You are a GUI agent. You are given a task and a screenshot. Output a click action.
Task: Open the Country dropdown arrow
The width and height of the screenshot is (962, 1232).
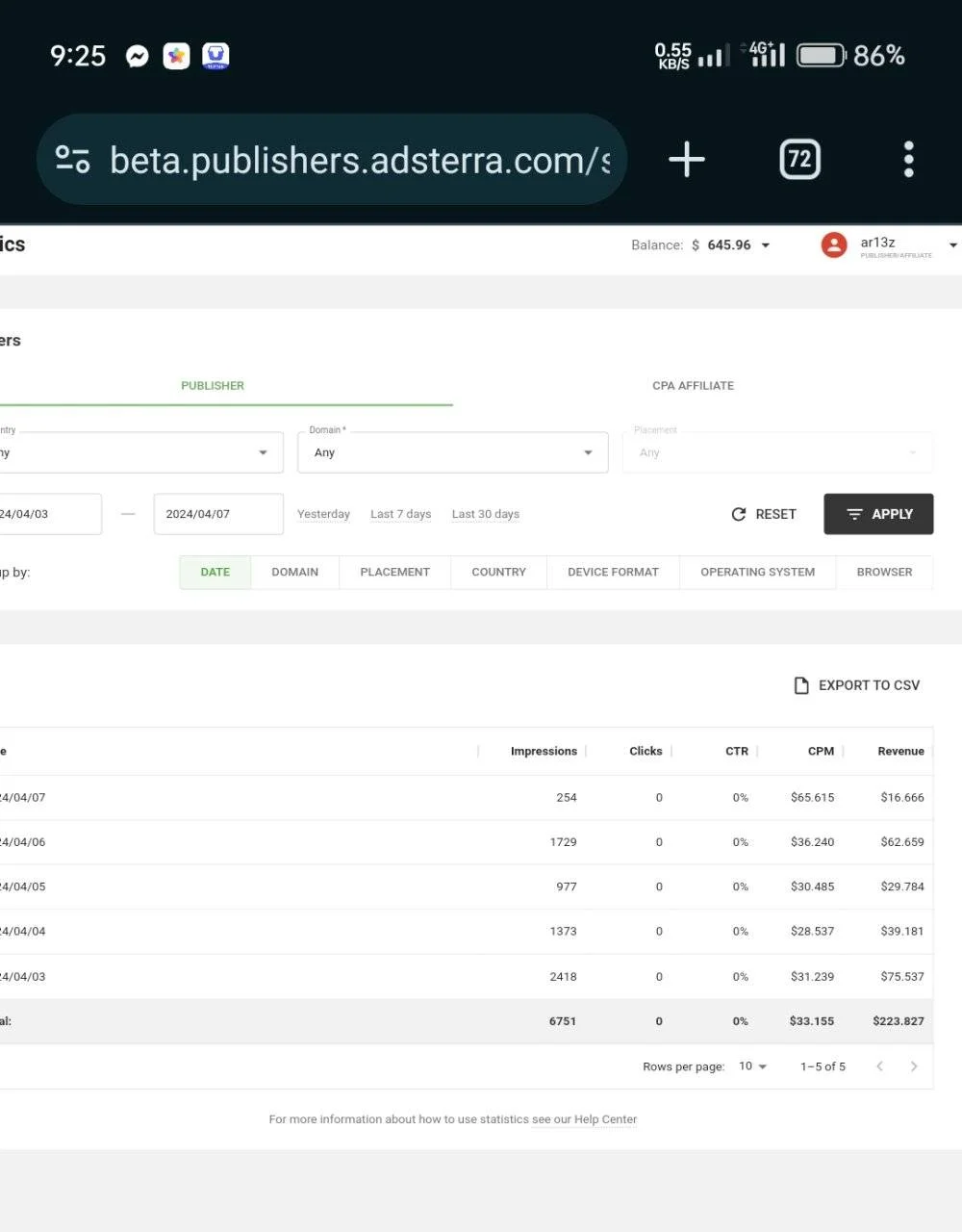pyautogui.click(x=263, y=452)
